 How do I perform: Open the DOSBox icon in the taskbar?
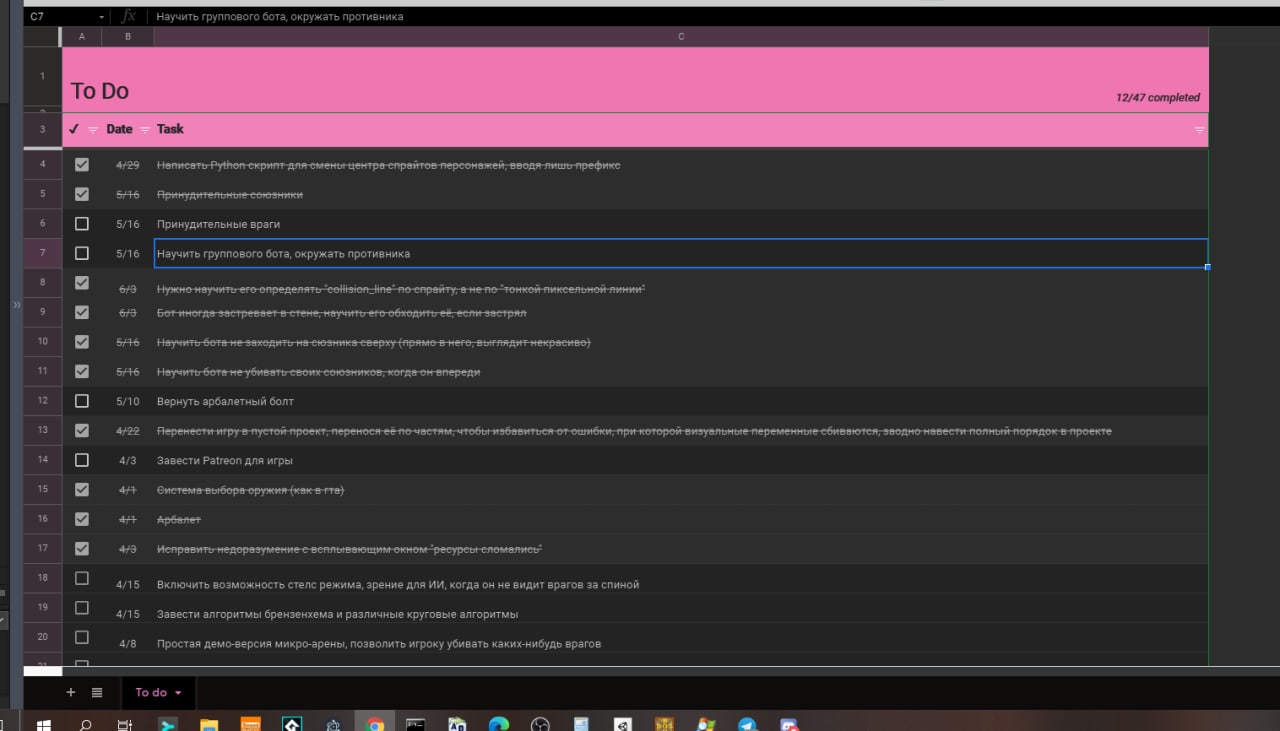tap(665, 725)
